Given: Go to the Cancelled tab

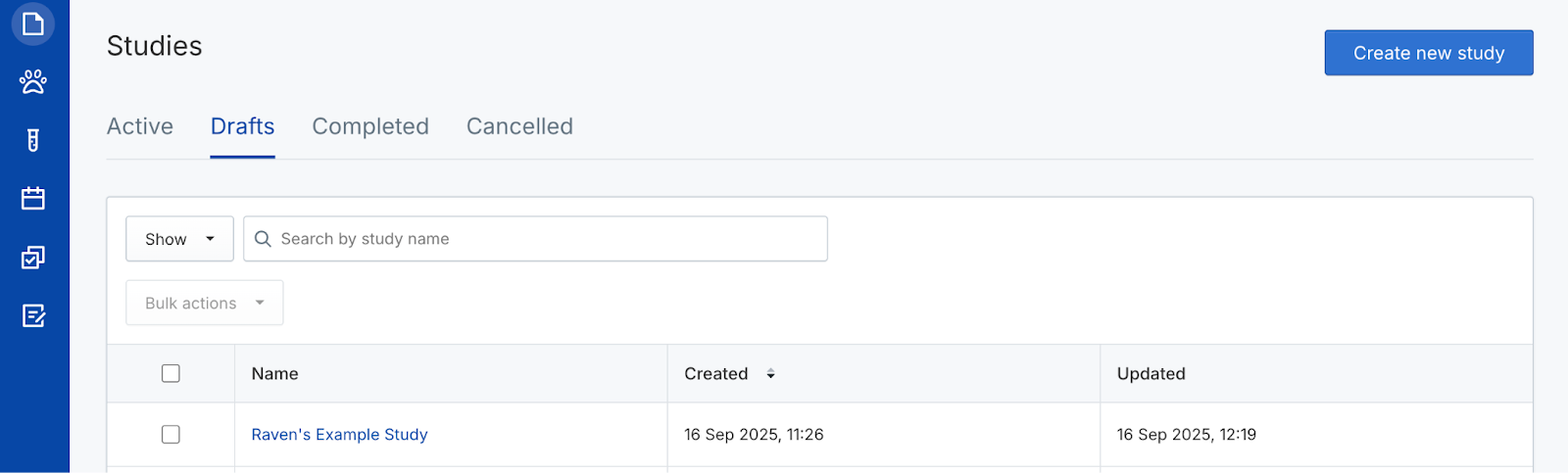Looking at the screenshot, I should (519, 126).
